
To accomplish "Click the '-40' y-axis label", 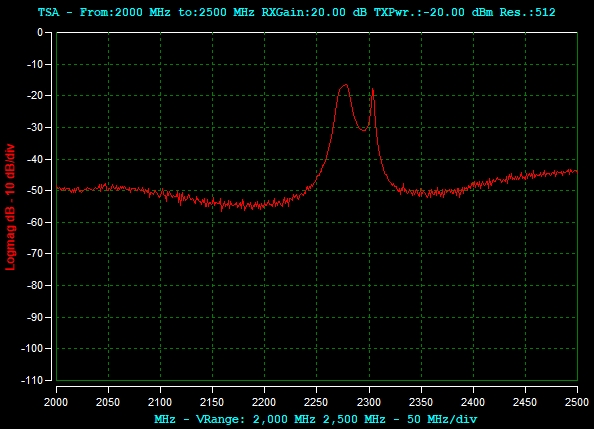I will point(35,159).
